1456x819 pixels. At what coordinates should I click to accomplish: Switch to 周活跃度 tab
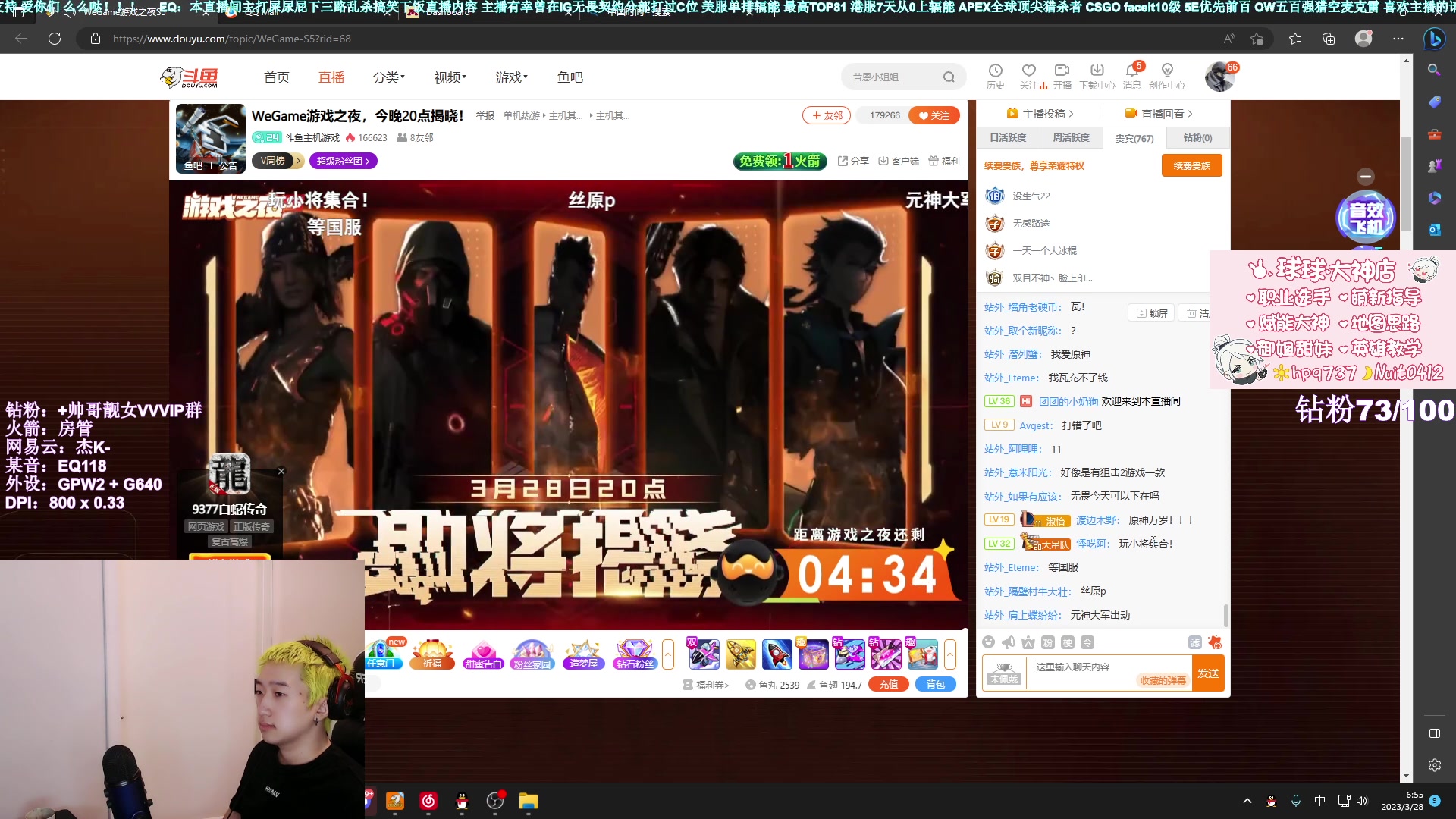click(1071, 138)
